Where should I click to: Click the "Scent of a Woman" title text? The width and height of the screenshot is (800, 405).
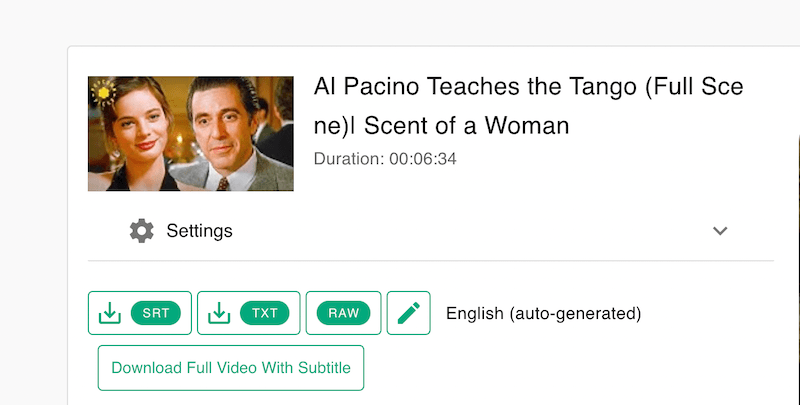[x=466, y=126]
